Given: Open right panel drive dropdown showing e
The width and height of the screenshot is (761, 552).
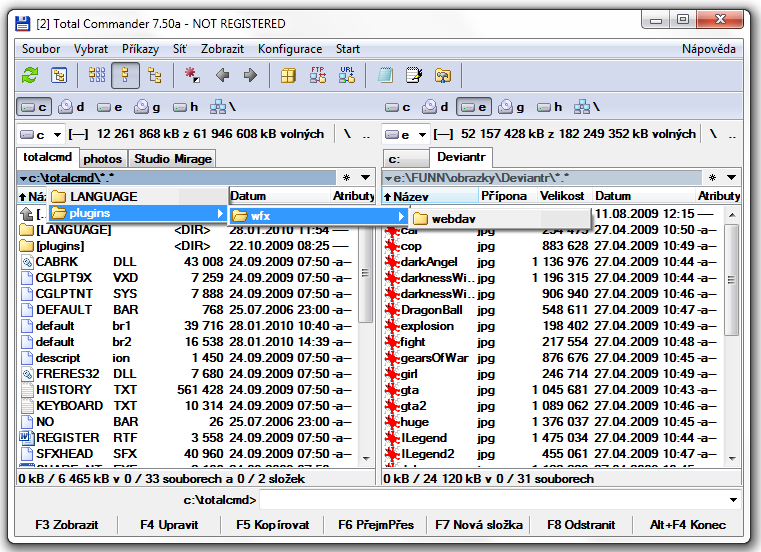Looking at the screenshot, I should pos(405,134).
